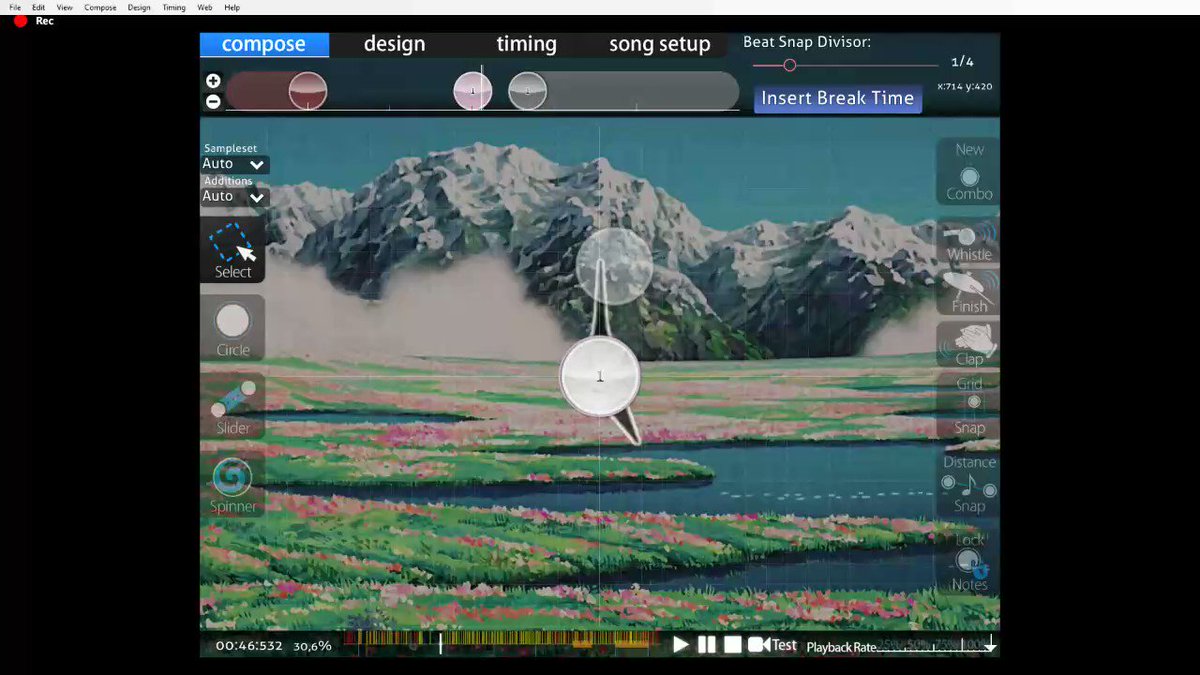Image resolution: width=1200 pixels, height=675 pixels.
Task: Open the Edit menu
Action: coord(38,7)
